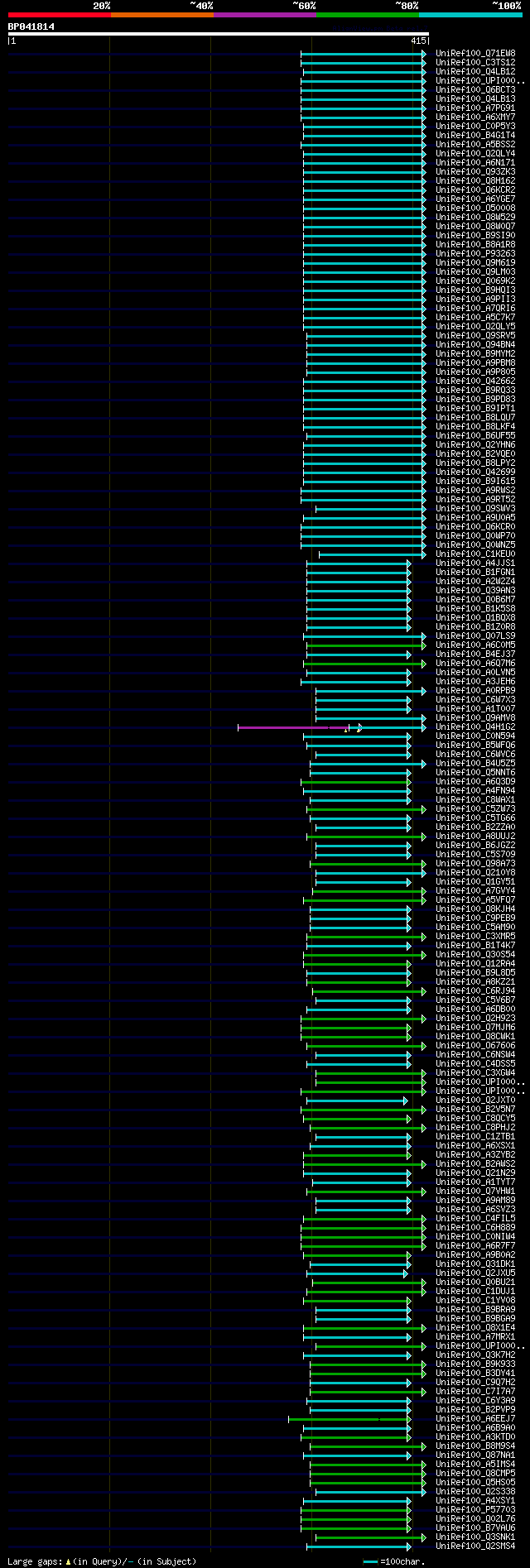Click the cyan alignment bar of UniRef100_Q2JXU5
Screen dimensions: 530x1568
pos(357,1273)
